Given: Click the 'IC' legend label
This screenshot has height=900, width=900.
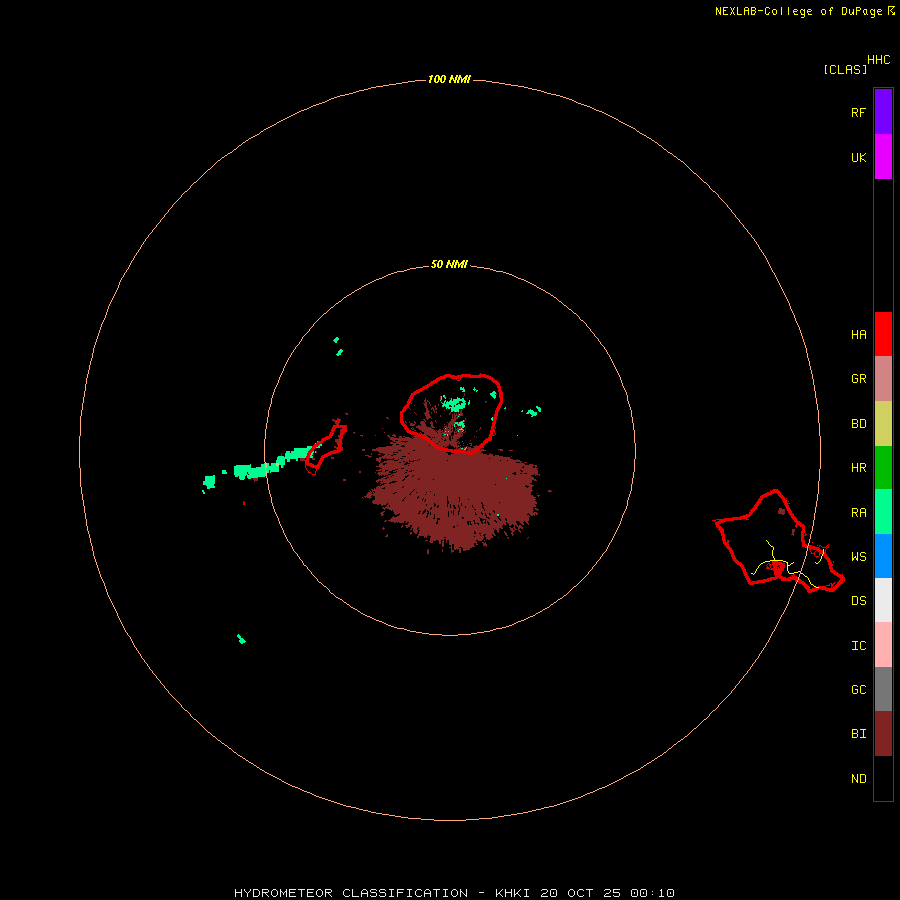Looking at the screenshot, I should coord(858,646).
